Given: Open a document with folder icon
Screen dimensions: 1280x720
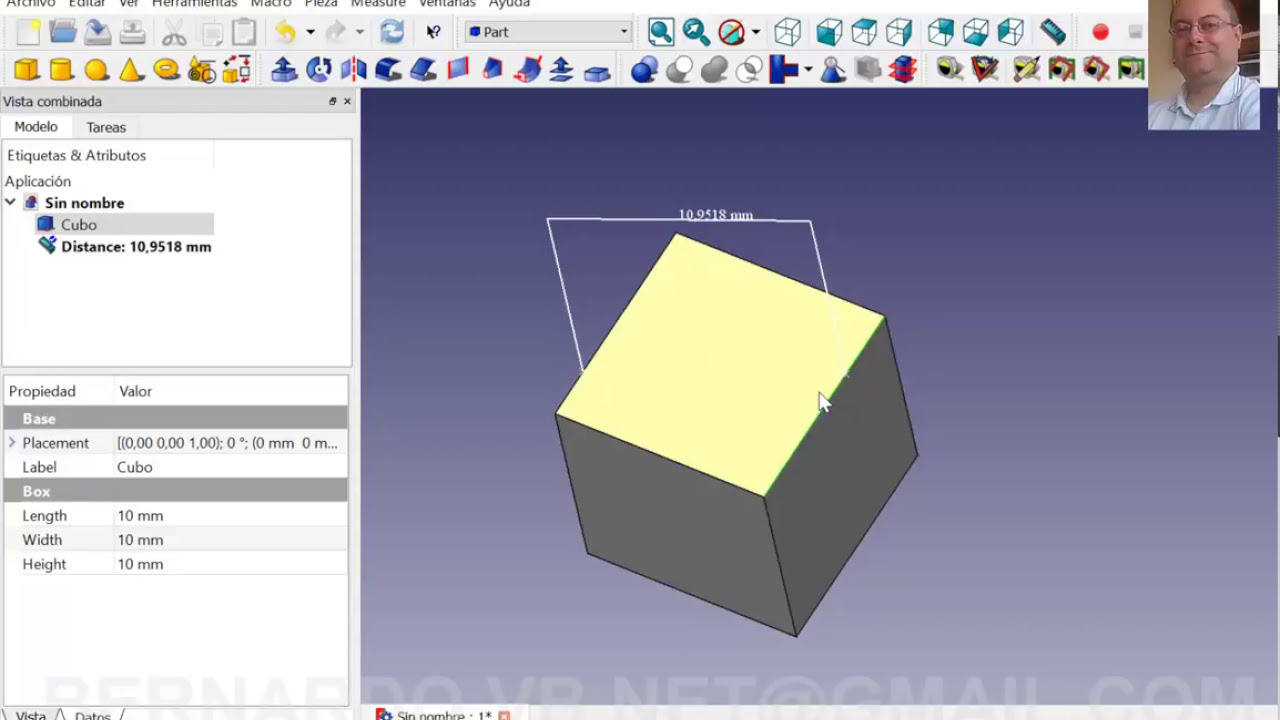Looking at the screenshot, I should coord(63,32).
